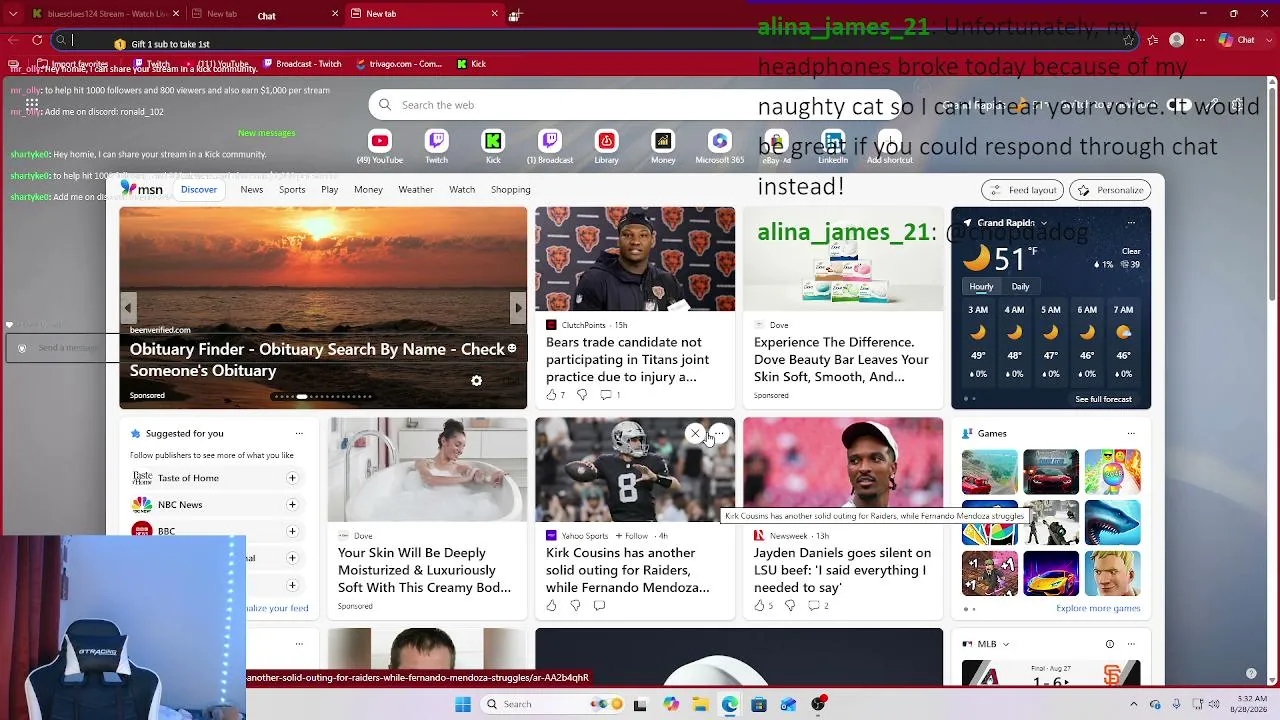Open the Weather feed tab
Viewport: 1280px width, 720px height.
(416, 189)
